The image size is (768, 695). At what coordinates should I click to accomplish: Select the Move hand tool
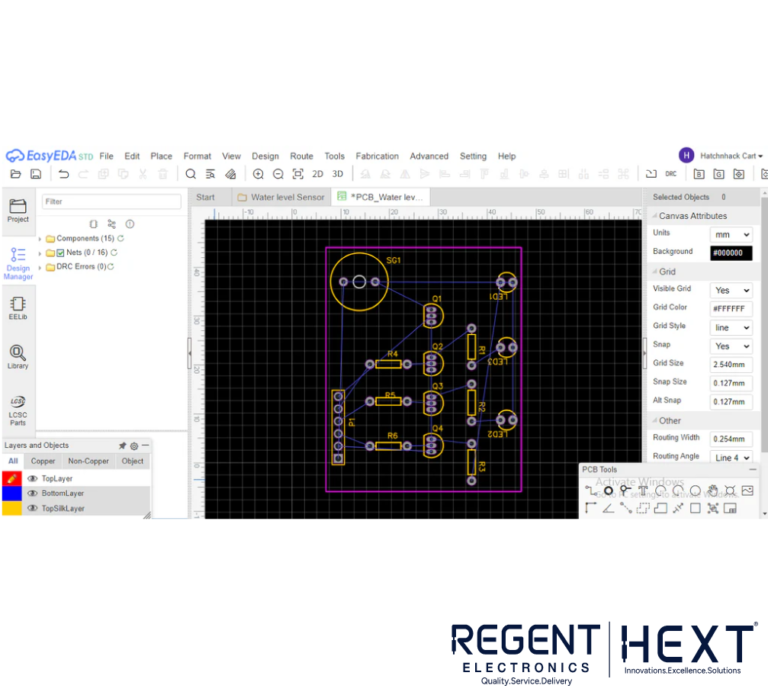point(713,490)
